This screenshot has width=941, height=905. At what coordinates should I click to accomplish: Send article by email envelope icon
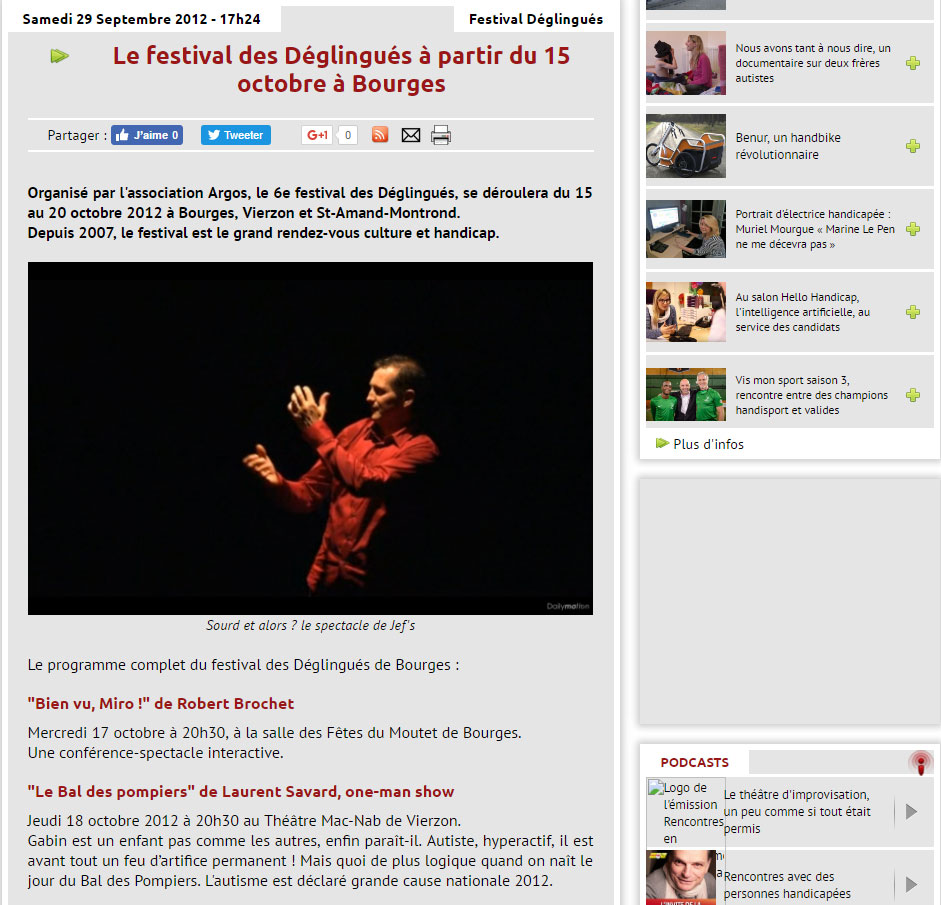(410, 135)
